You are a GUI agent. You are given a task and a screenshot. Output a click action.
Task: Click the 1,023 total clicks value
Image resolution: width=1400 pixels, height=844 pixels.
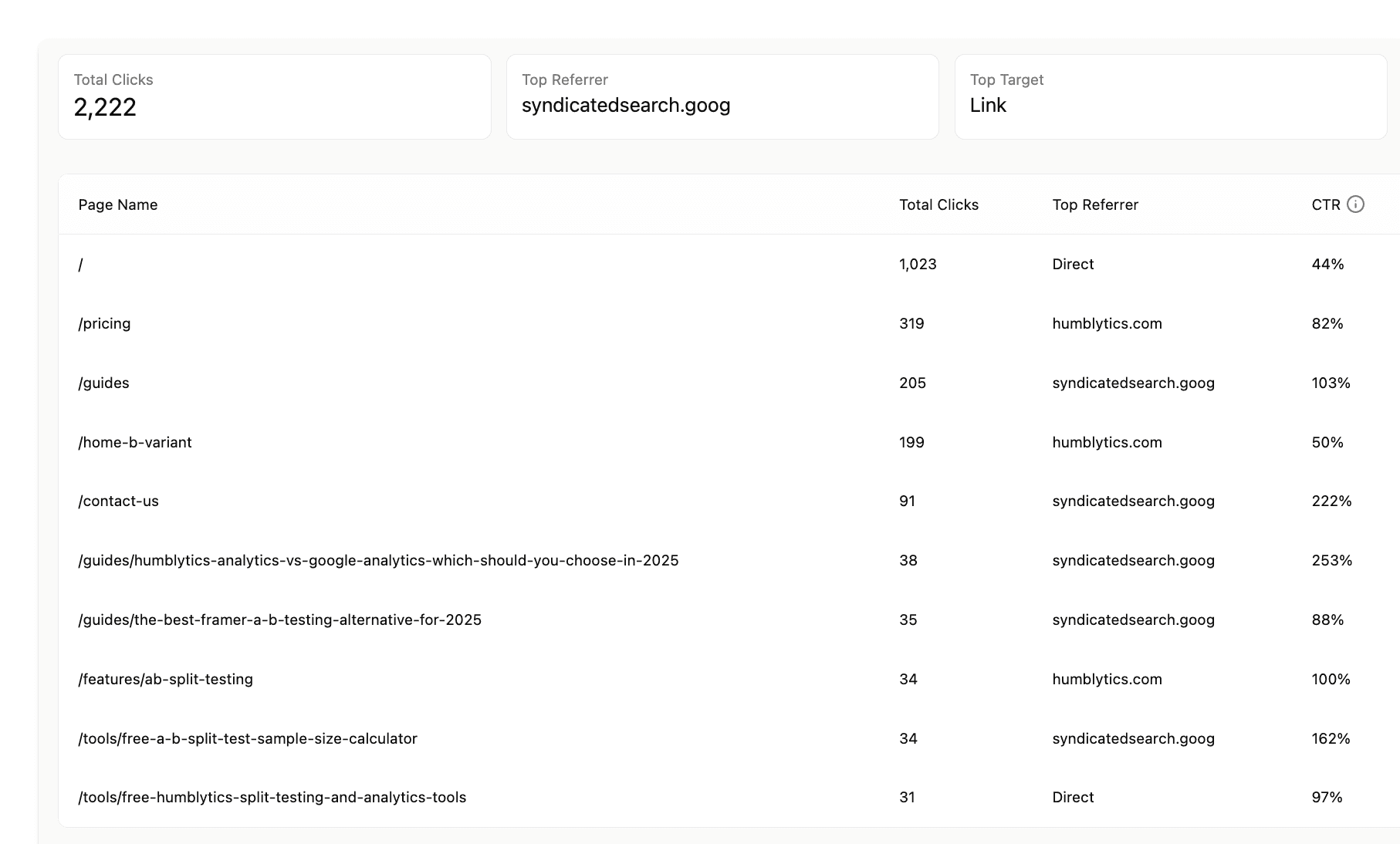point(918,264)
